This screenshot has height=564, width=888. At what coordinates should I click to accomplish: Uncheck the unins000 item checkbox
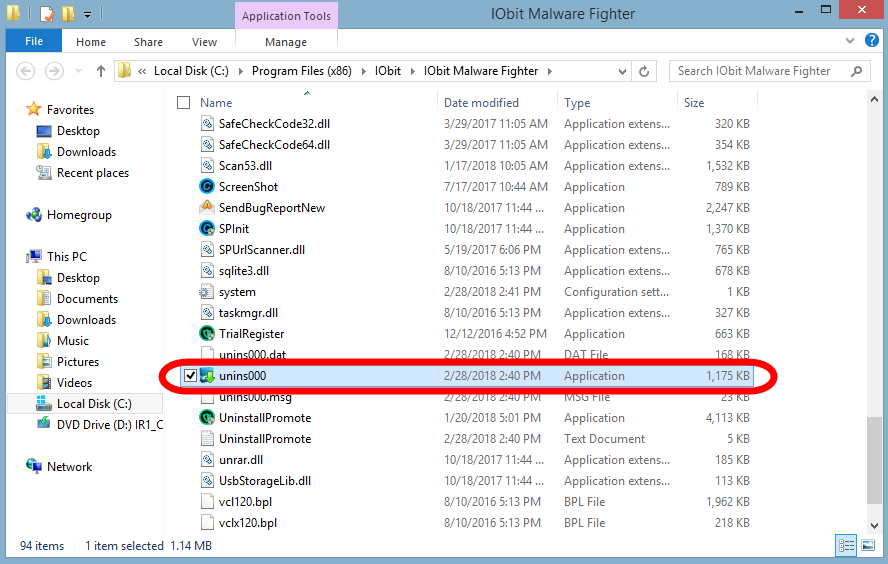tap(190, 375)
